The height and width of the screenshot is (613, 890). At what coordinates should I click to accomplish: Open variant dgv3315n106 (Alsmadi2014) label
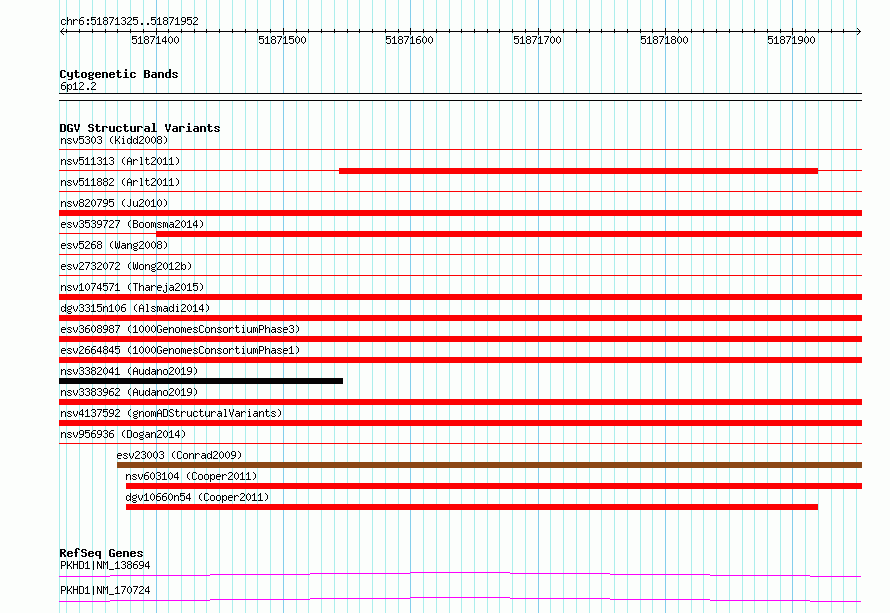pos(135,308)
